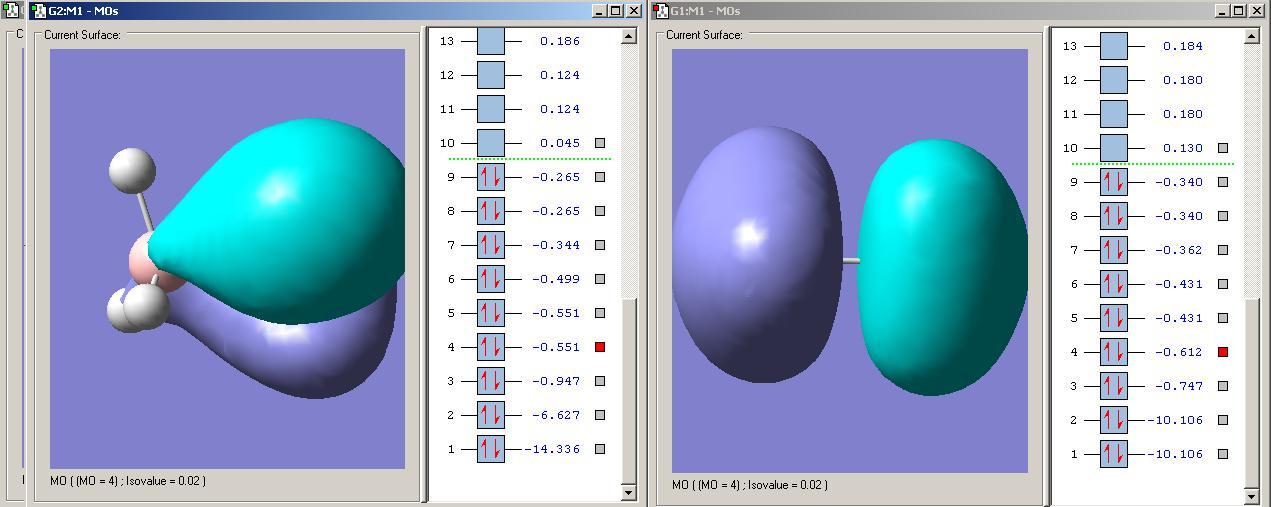Open G2:M1 window system menu icon

pos(39,11)
